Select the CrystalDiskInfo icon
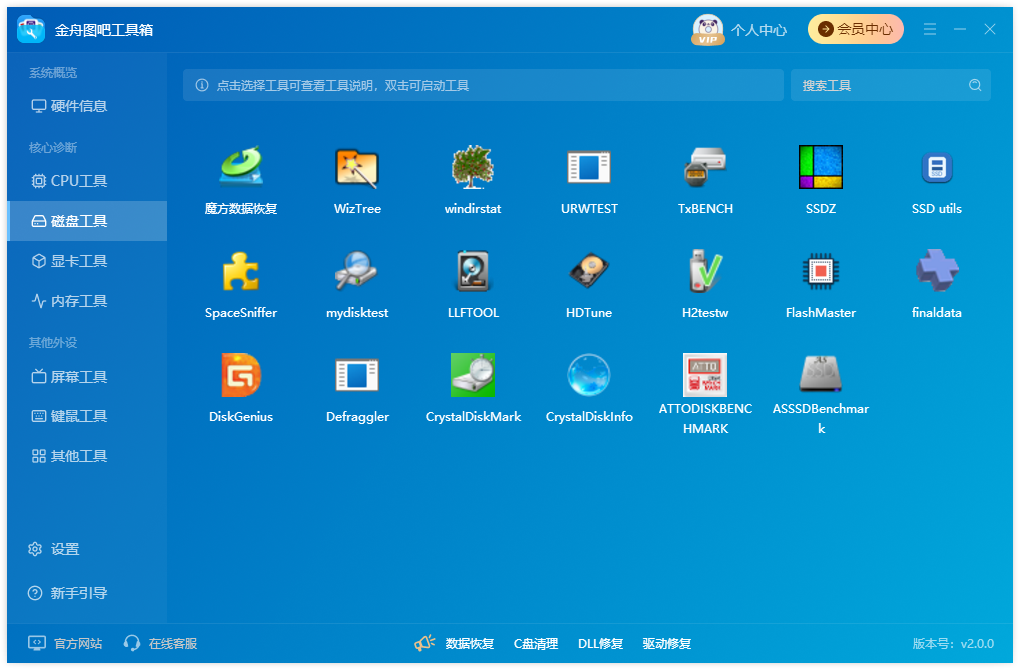This screenshot has width=1020, height=670. coord(589,375)
